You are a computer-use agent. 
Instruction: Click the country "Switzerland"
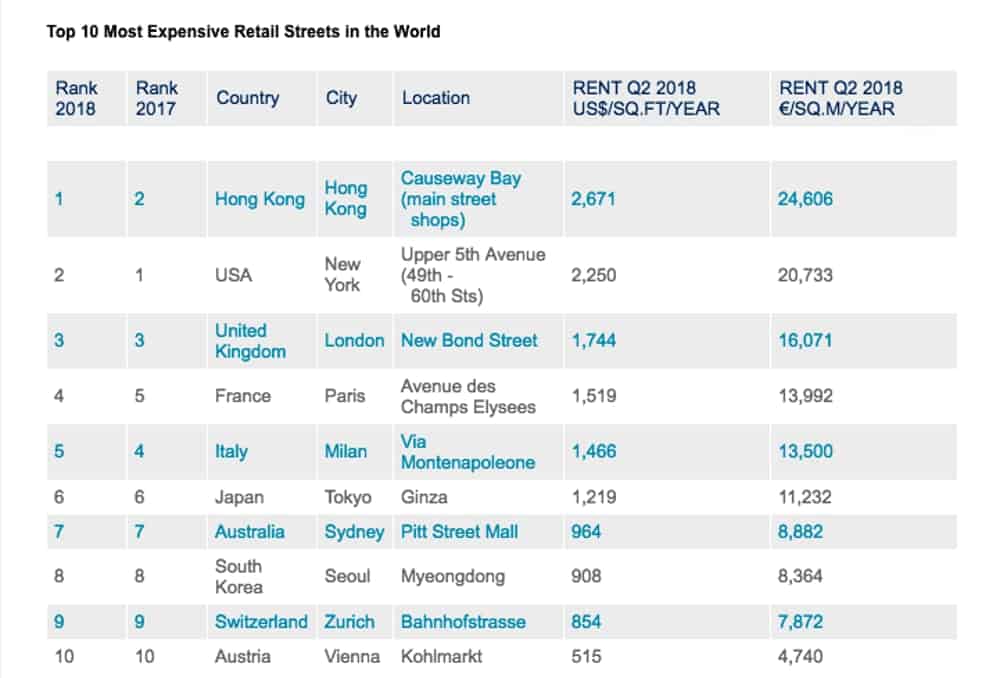click(261, 622)
